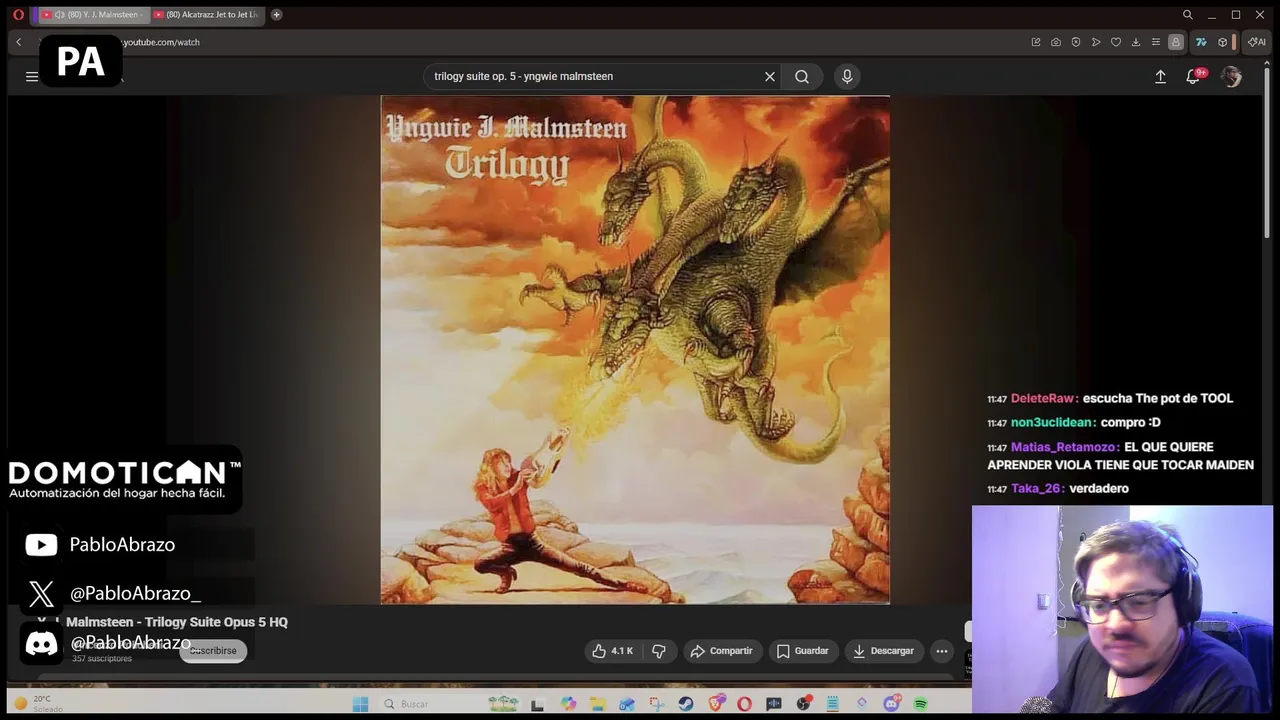This screenshot has height=720, width=1280.
Task: Open Opera tab search magnifier
Action: (1187, 14)
